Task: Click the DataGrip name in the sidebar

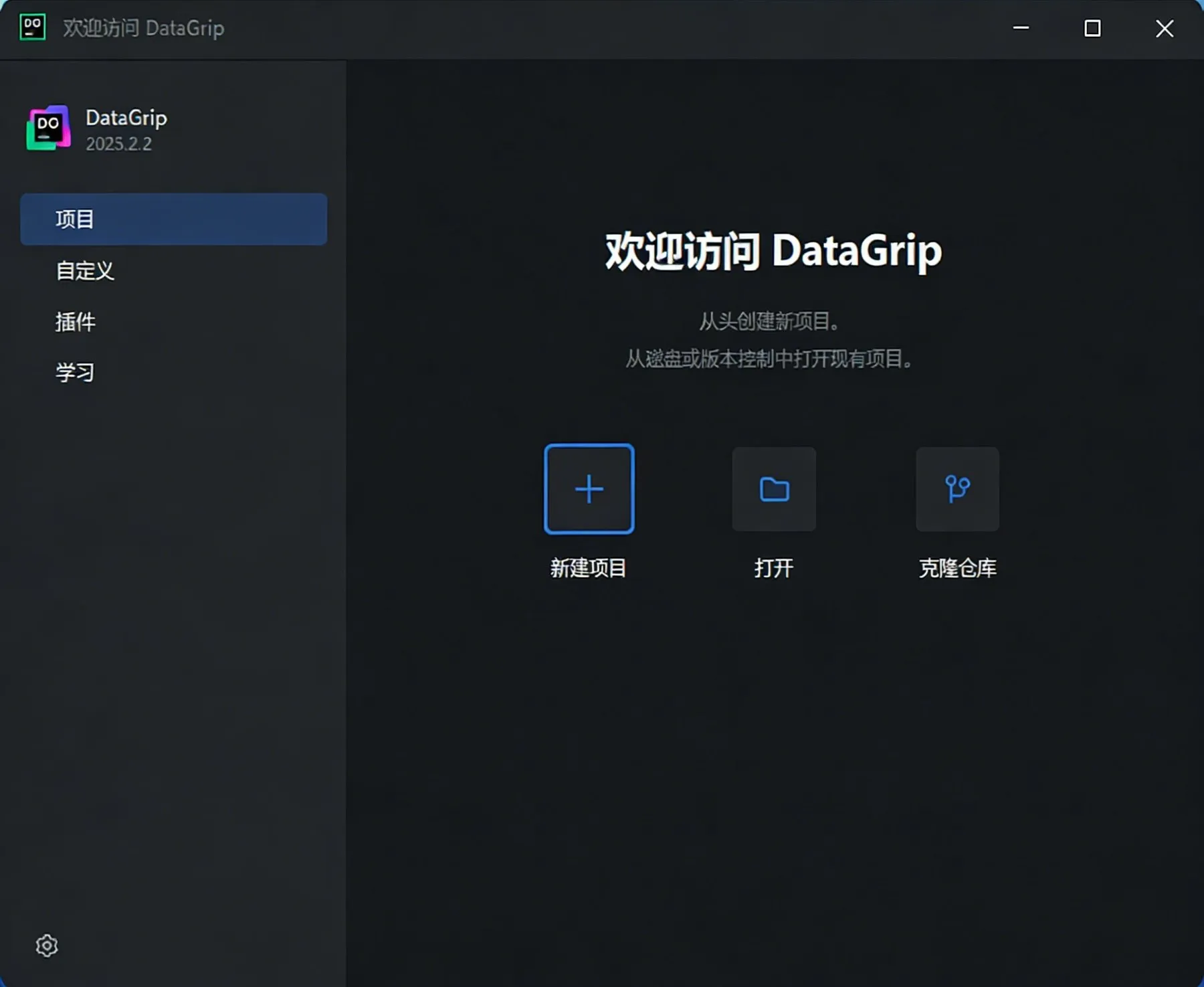Action: coord(126,118)
